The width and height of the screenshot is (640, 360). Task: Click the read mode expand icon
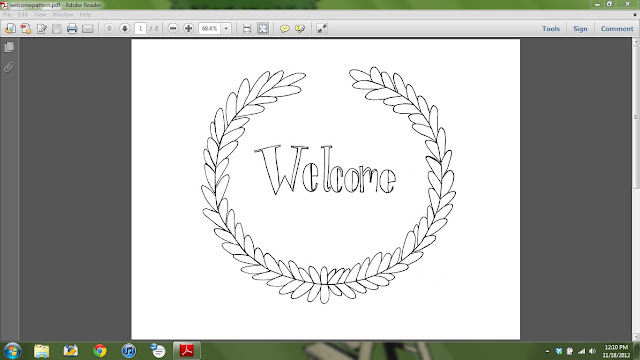322,29
